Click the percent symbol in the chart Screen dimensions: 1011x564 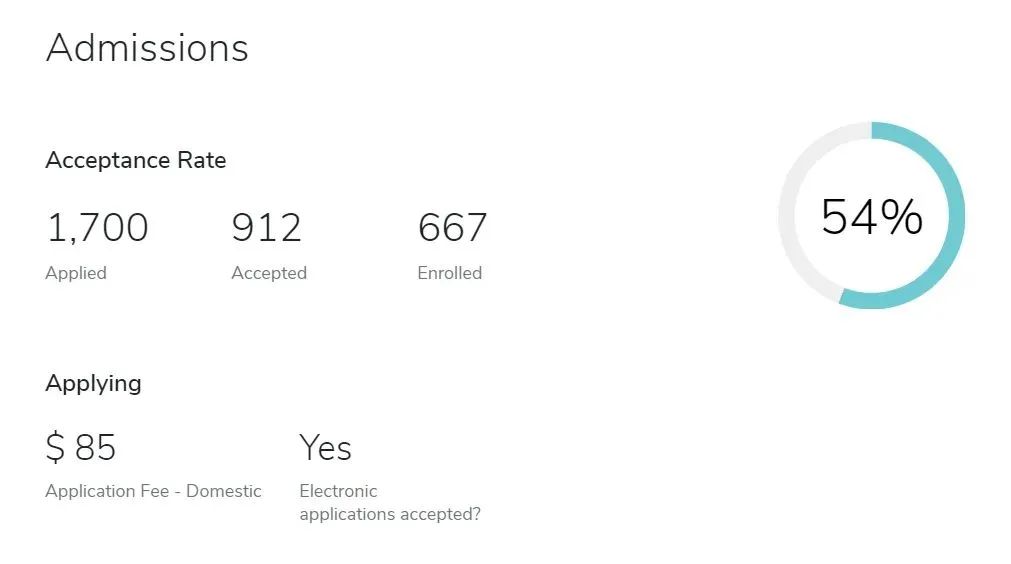point(902,217)
